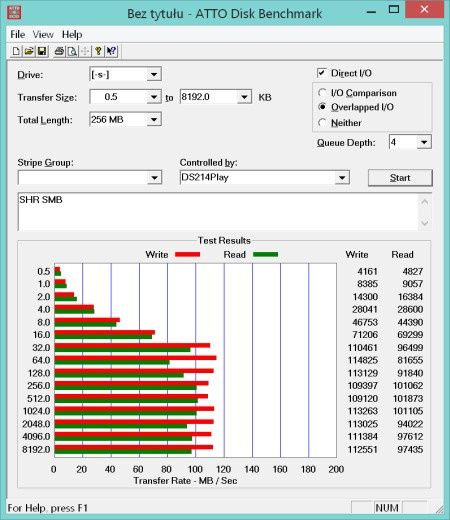Image resolution: width=450 pixels, height=520 pixels.
Task: Click the Save floppy disk icon
Action: (x=42, y=51)
